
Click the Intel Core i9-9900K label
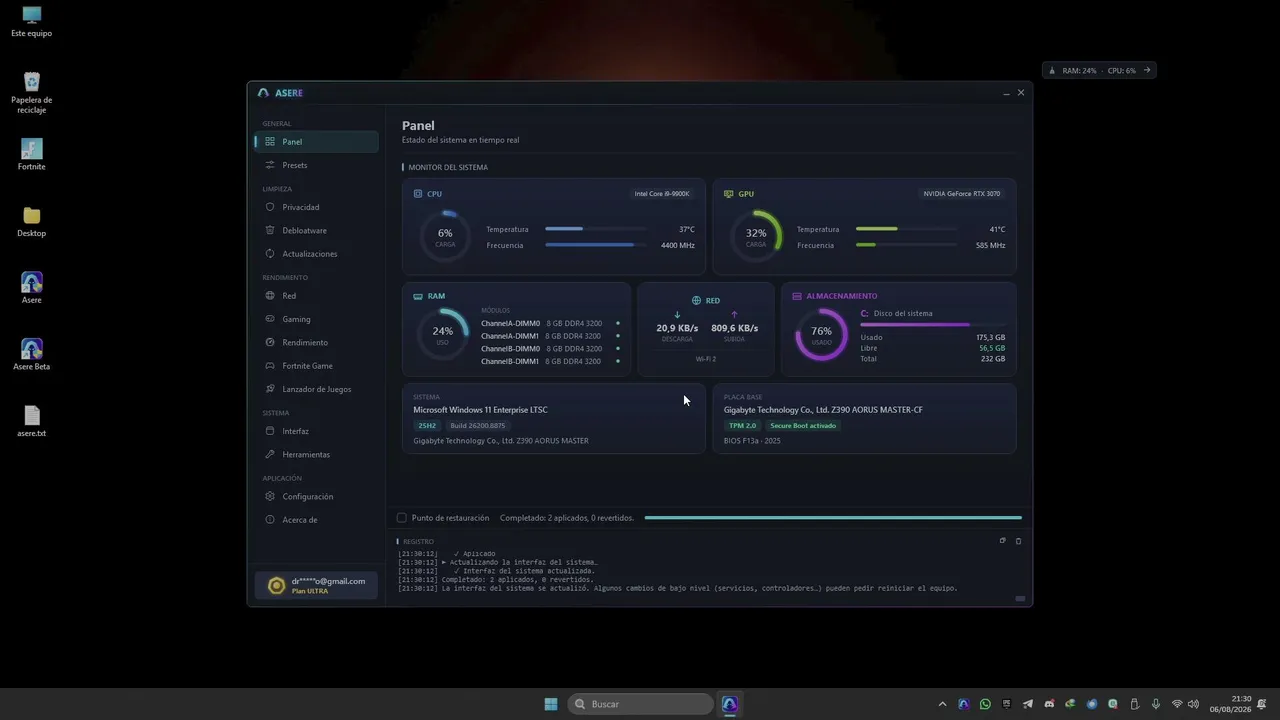click(662, 194)
